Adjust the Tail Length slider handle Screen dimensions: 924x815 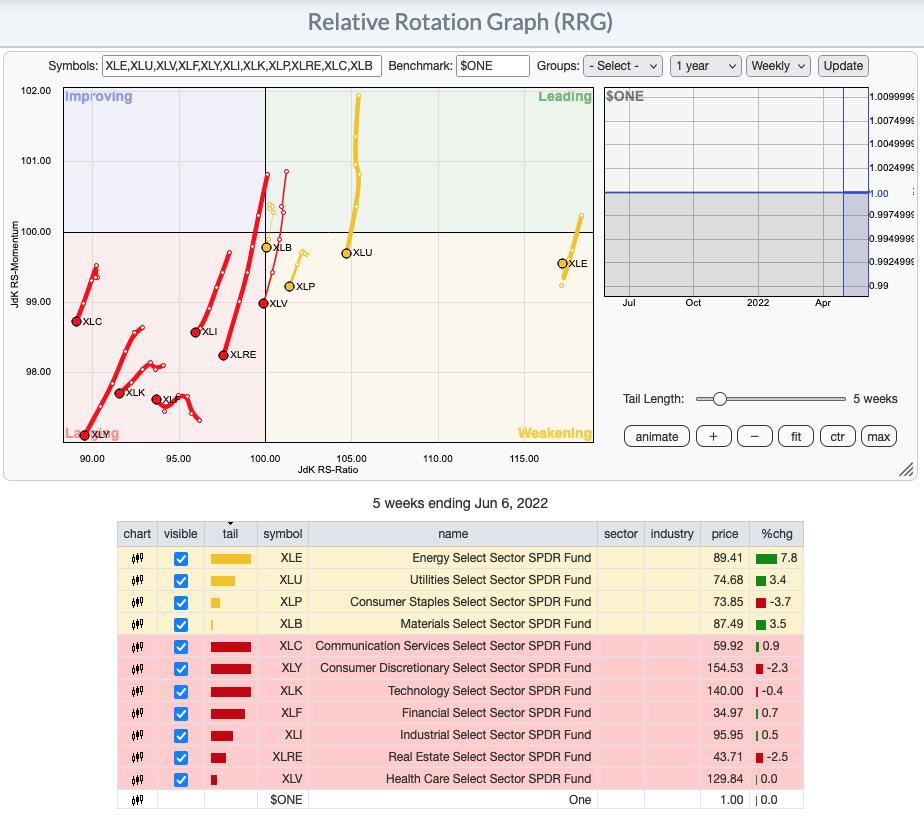tap(720, 399)
